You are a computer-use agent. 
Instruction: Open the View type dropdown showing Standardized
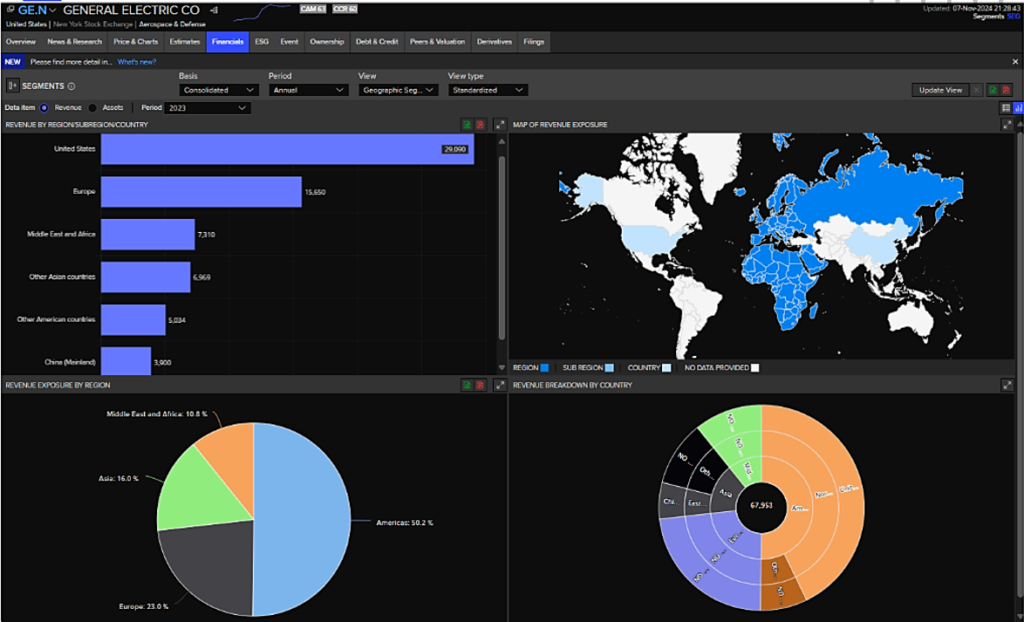tap(488, 90)
